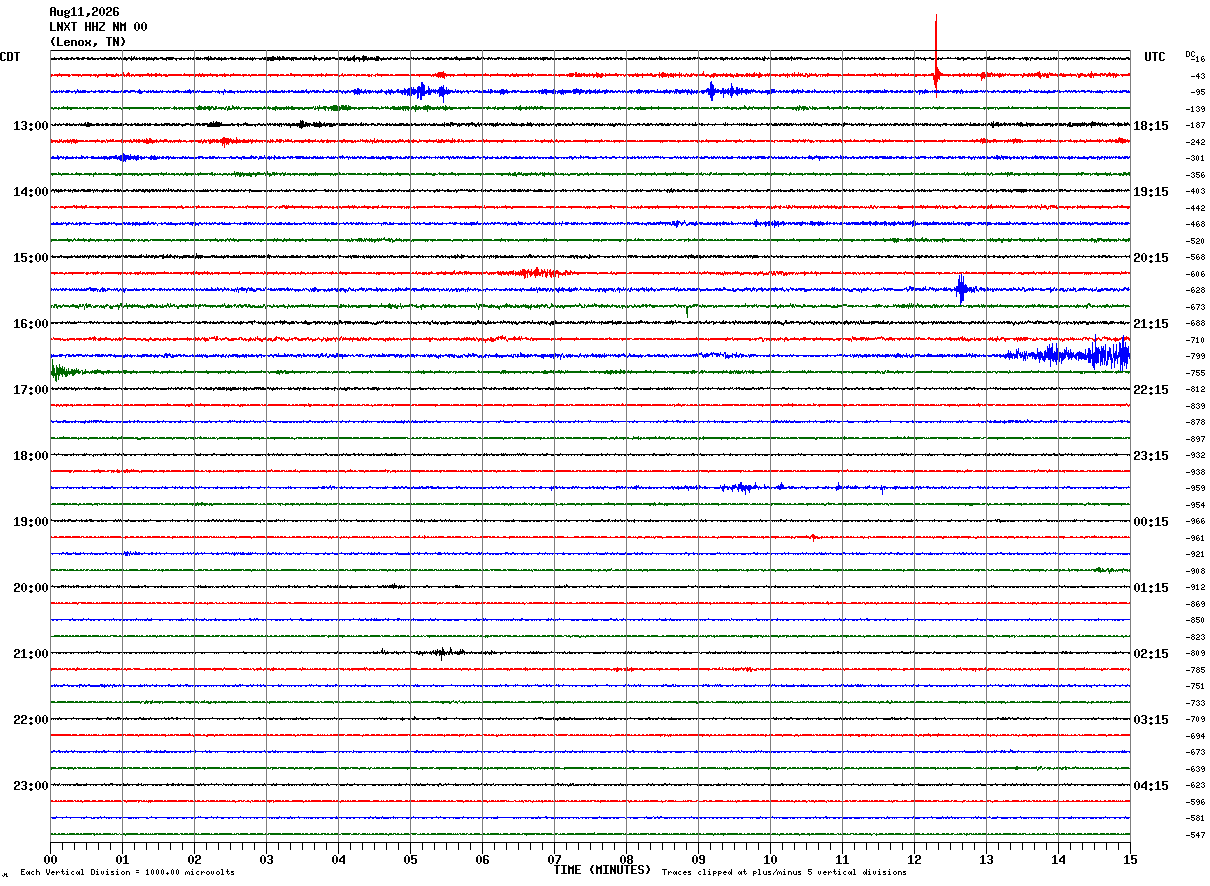
Task: Select the 19:00 CDT row label
Action: (31, 522)
